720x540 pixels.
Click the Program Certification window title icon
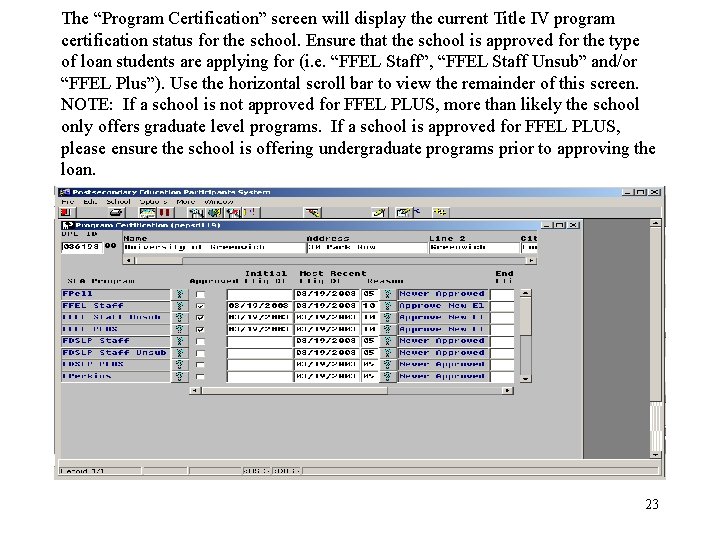[68, 225]
